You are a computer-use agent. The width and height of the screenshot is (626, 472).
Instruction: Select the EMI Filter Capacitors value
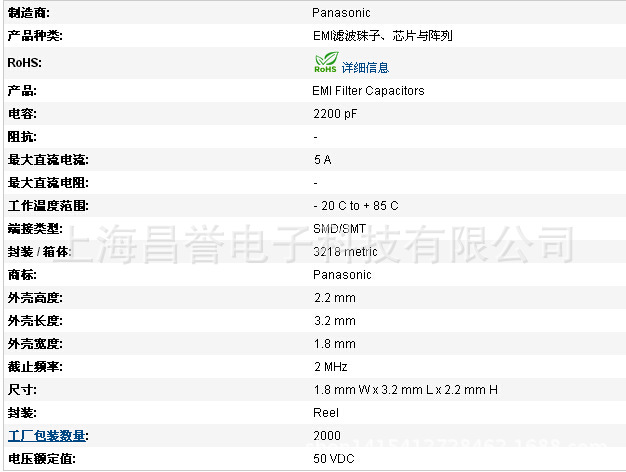tap(368, 91)
